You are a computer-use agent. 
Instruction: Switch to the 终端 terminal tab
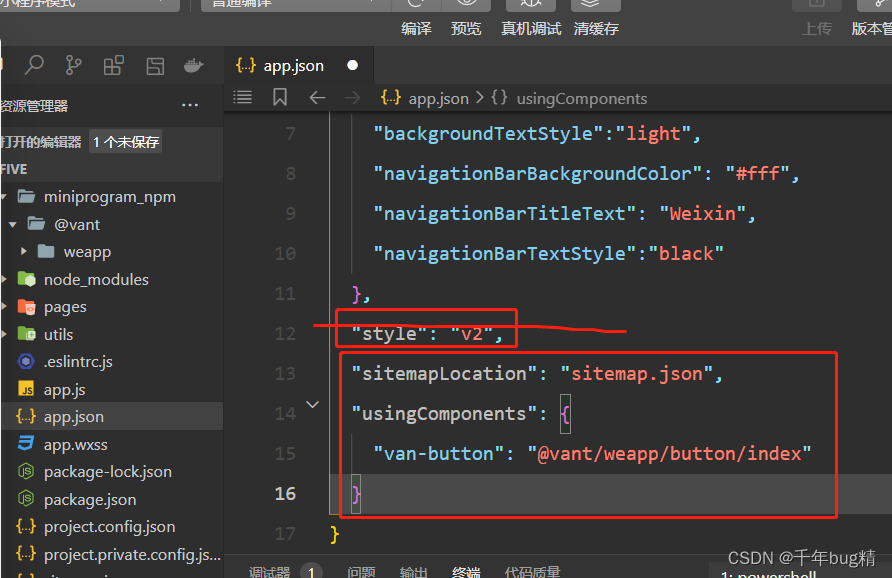tap(466, 572)
